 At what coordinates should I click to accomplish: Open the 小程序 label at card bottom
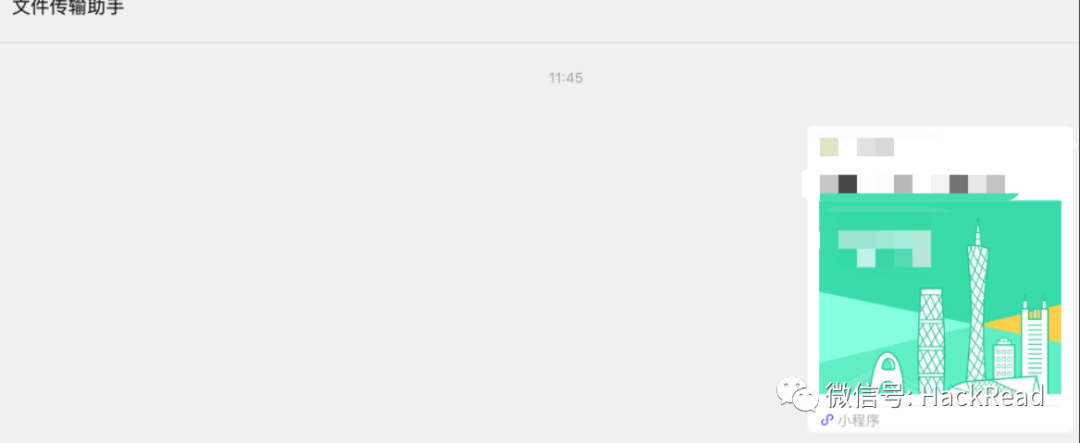pos(858,420)
